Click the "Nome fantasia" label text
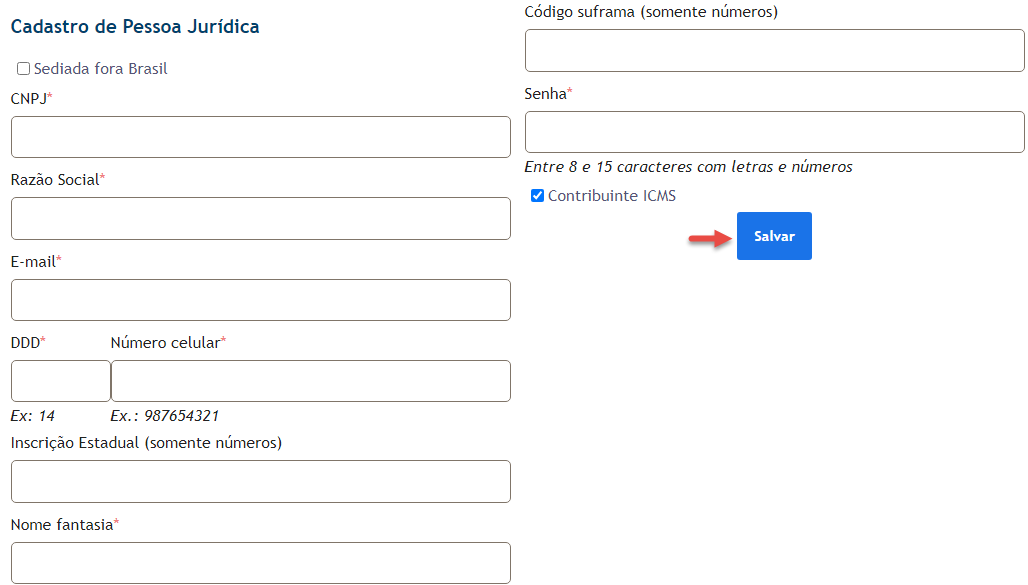1028x585 pixels. click(62, 524)
